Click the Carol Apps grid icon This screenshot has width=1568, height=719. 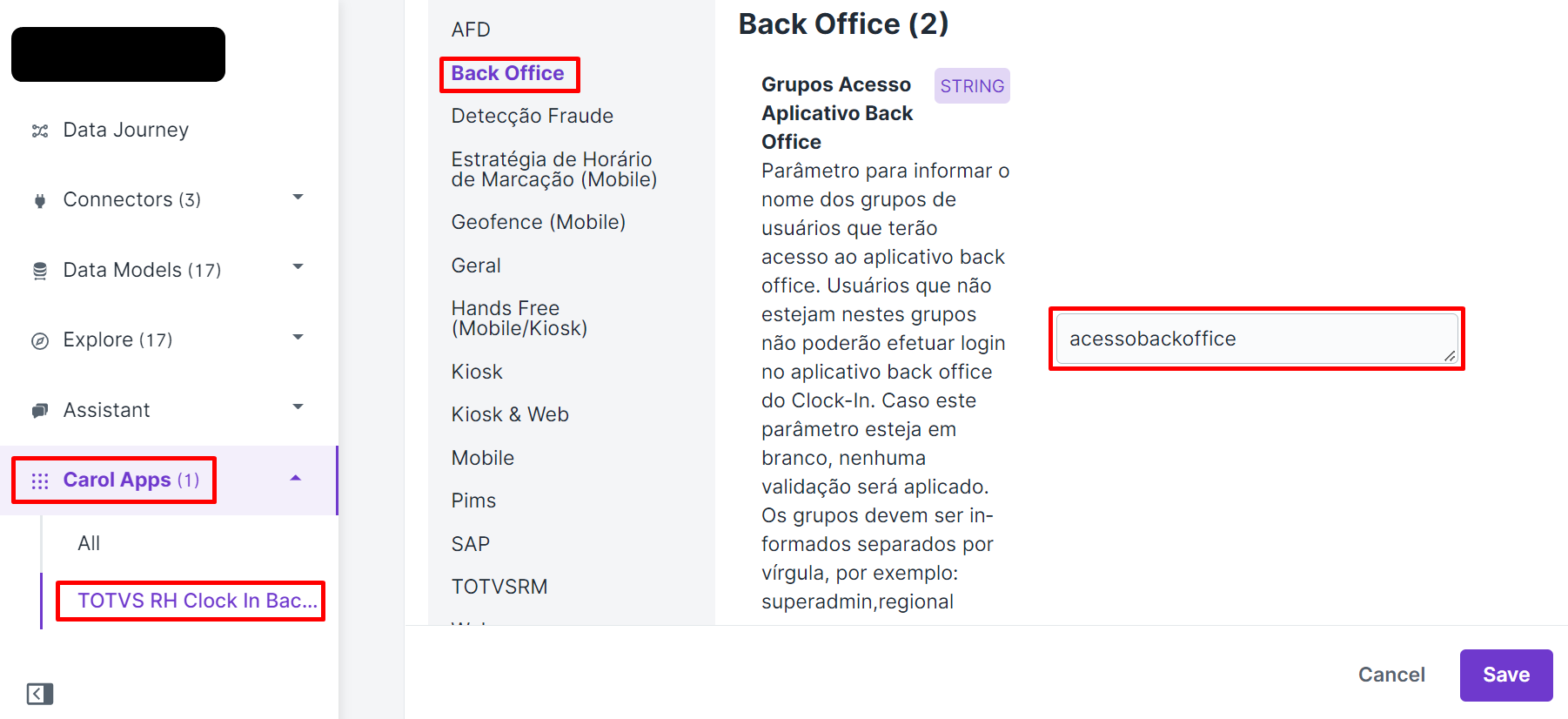[x=40, y=481]
